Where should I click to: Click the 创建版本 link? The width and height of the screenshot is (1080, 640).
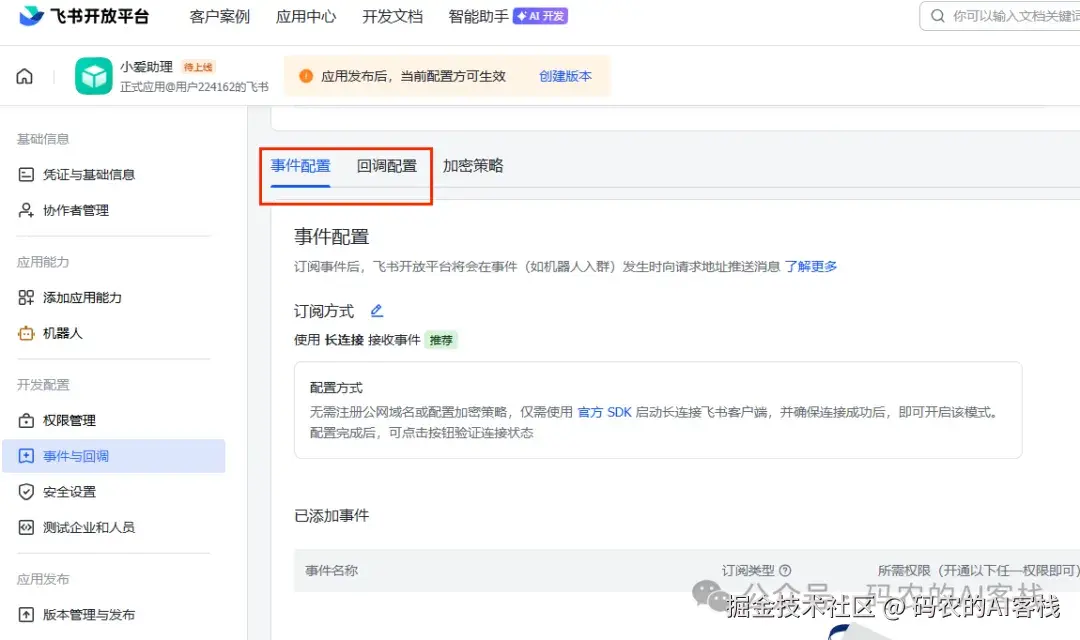coord(565,76)
